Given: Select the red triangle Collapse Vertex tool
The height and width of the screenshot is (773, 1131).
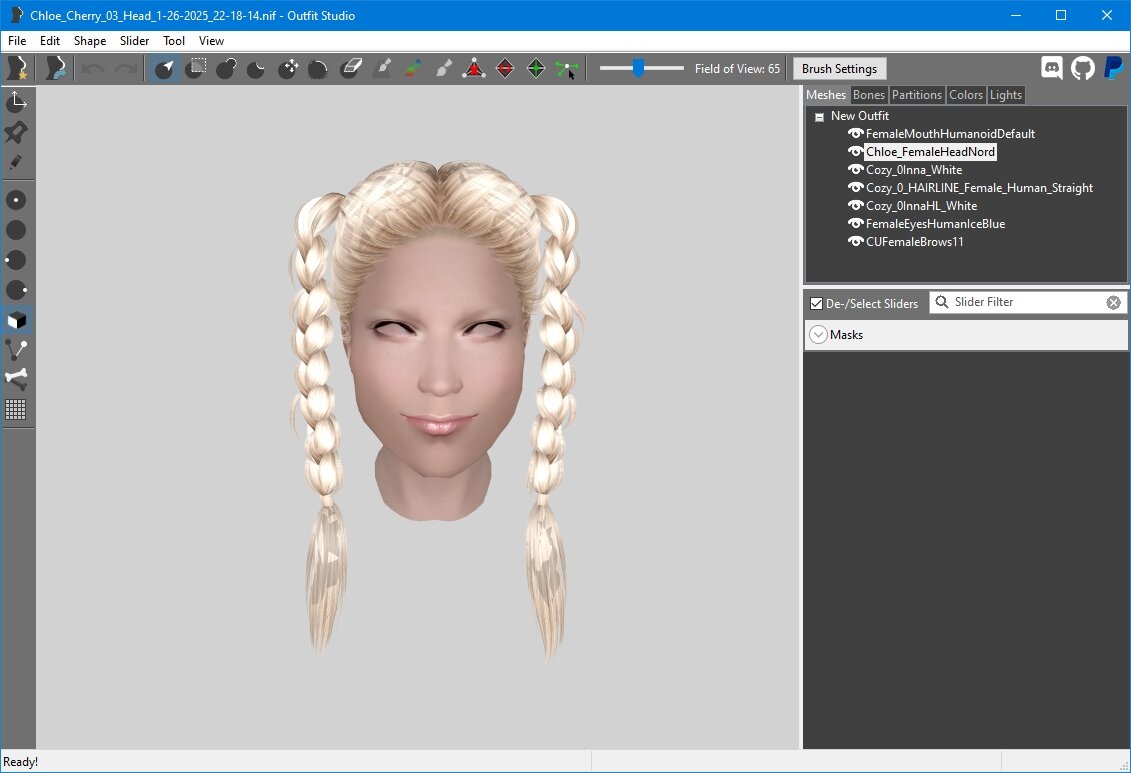Looking at the screenshot, I should tap(474, 69).
